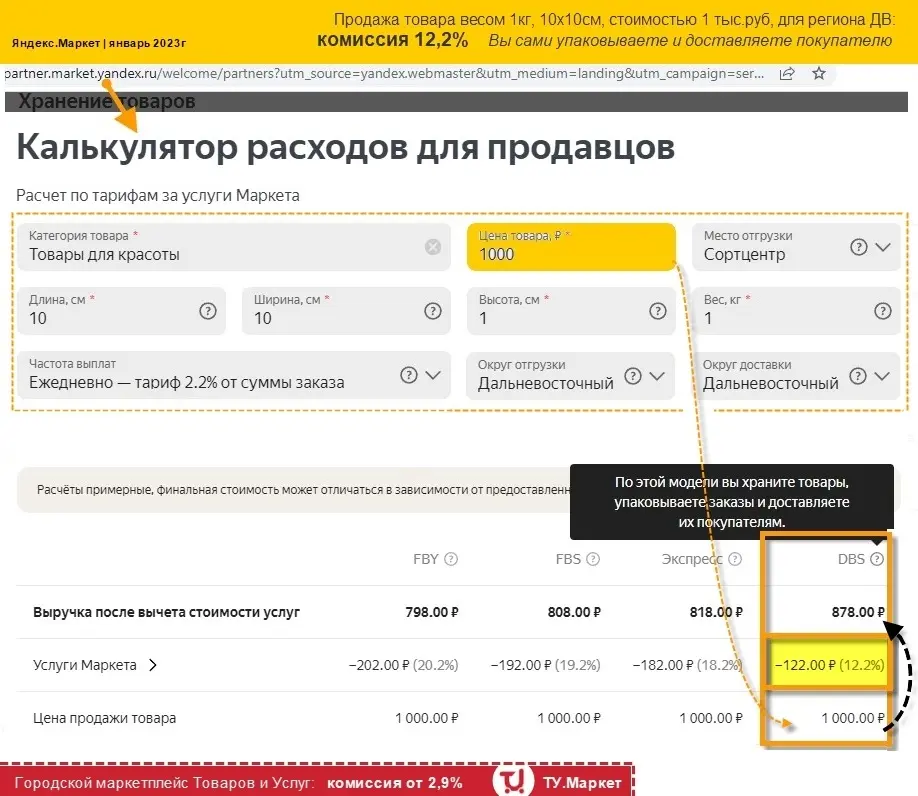Click the help icon in the Ширина field
The image size is (918, 796).
tap(433, 311)
